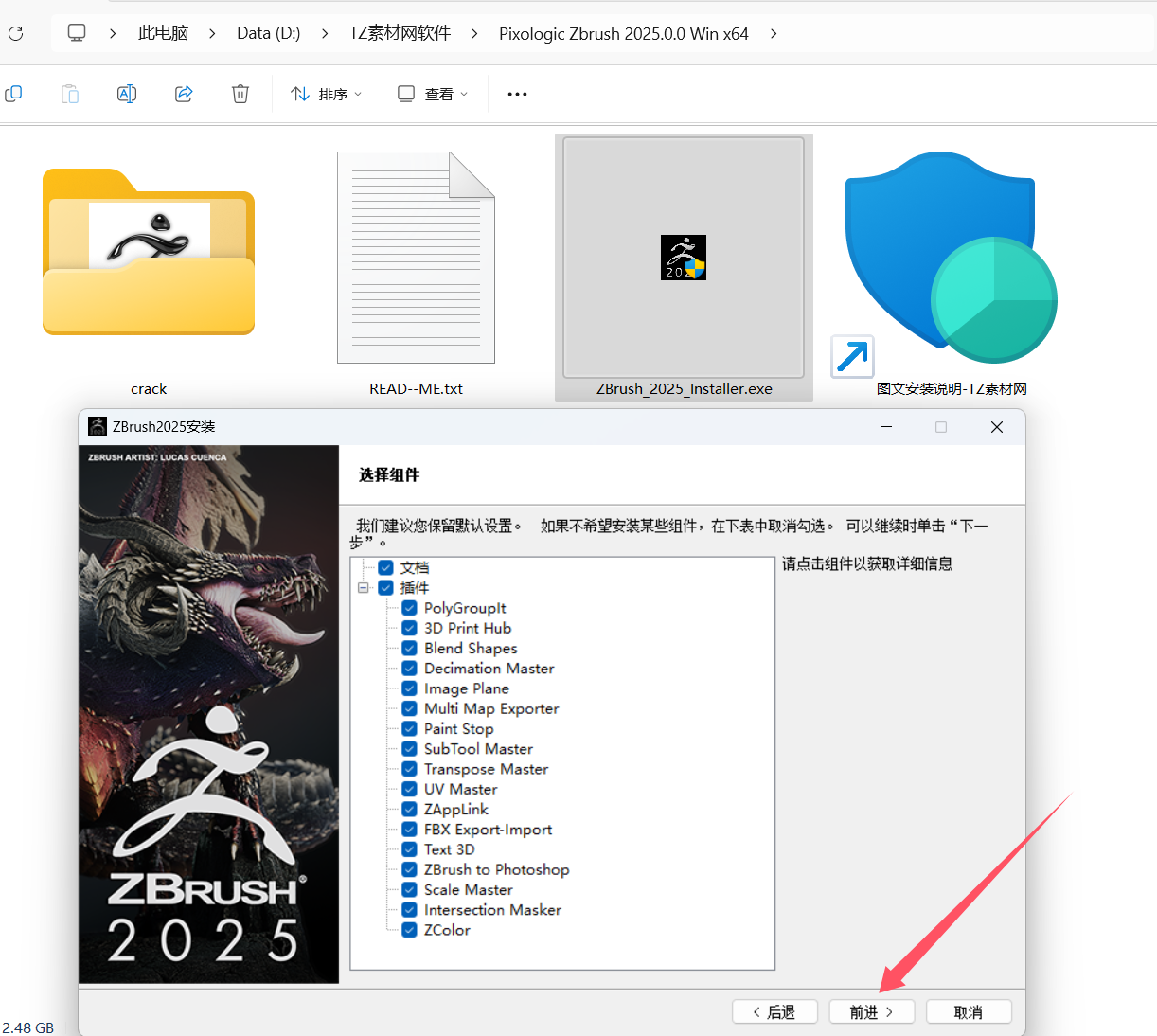Uncheck the Scale Master checkbox
The height and width of the screenshot is (1036, 1157).
[x=409, y=889]
